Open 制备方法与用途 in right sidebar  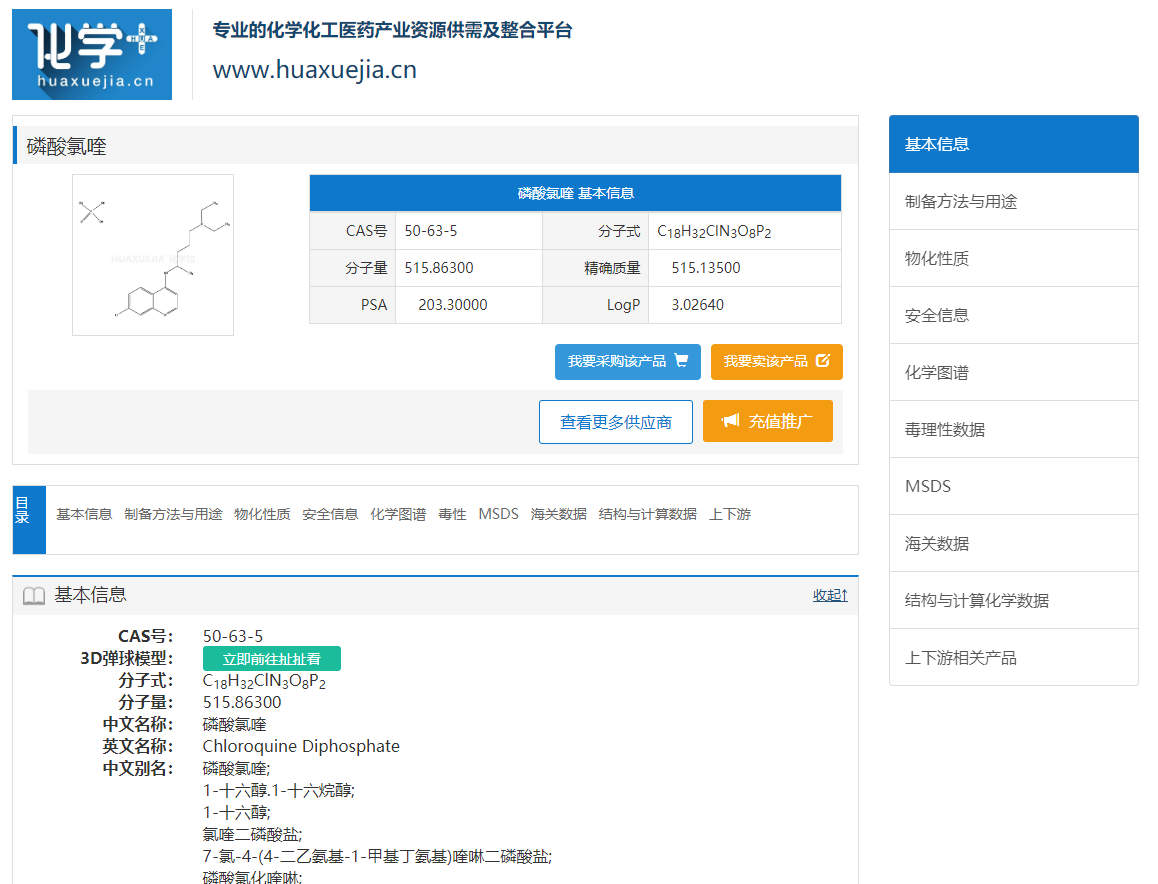(x=1013, y=201)
